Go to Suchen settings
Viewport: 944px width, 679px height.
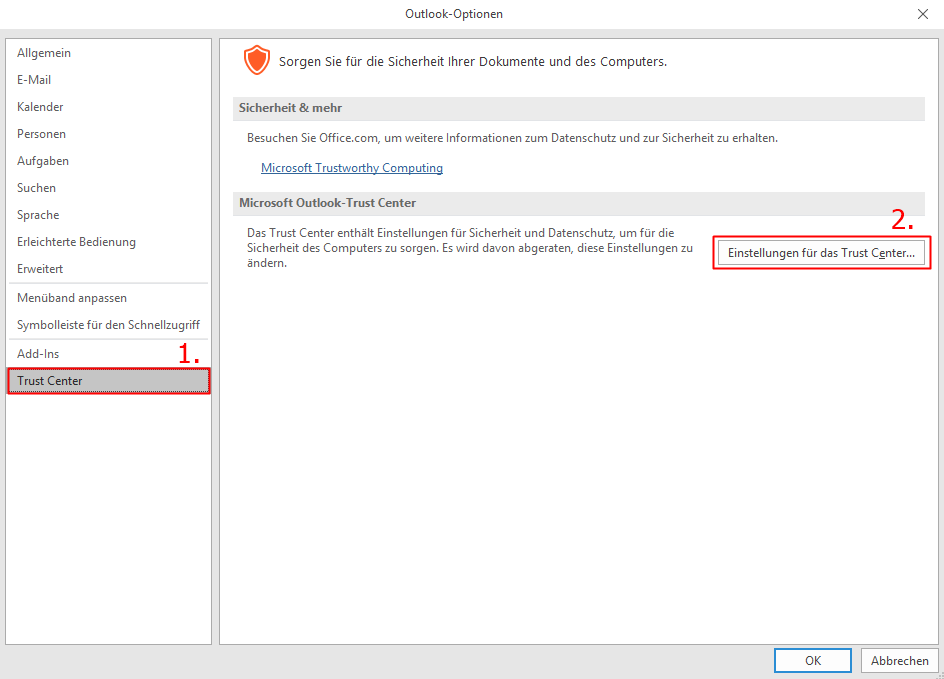36,188
